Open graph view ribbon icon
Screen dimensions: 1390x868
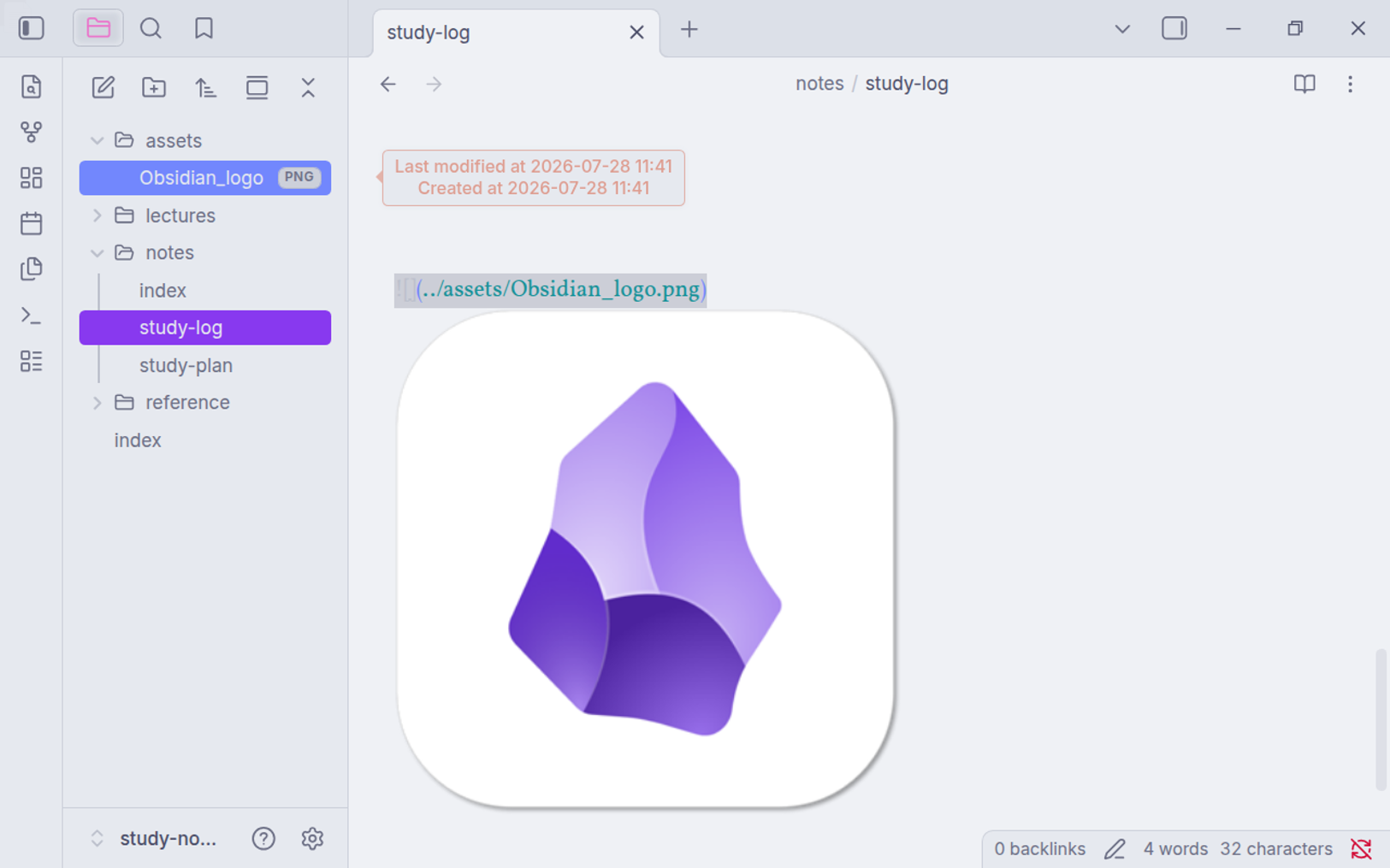32,132
